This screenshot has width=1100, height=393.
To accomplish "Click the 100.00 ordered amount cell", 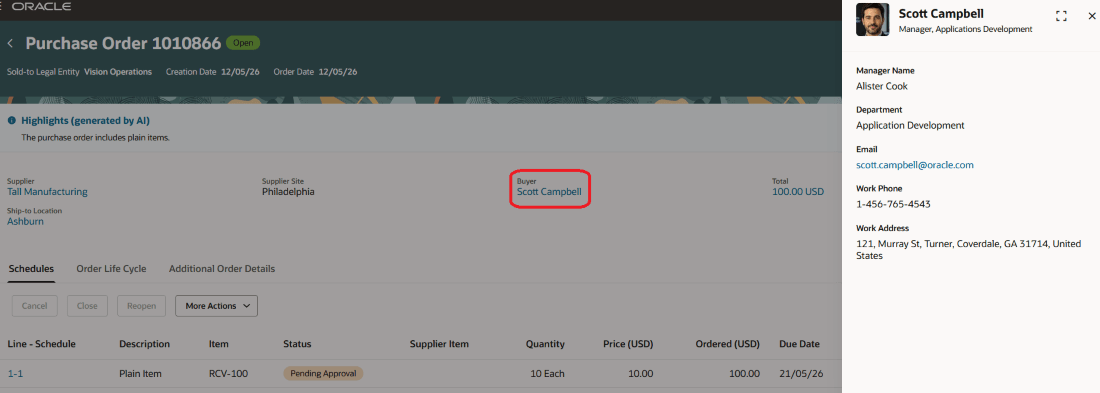I will tap(744, 374).
